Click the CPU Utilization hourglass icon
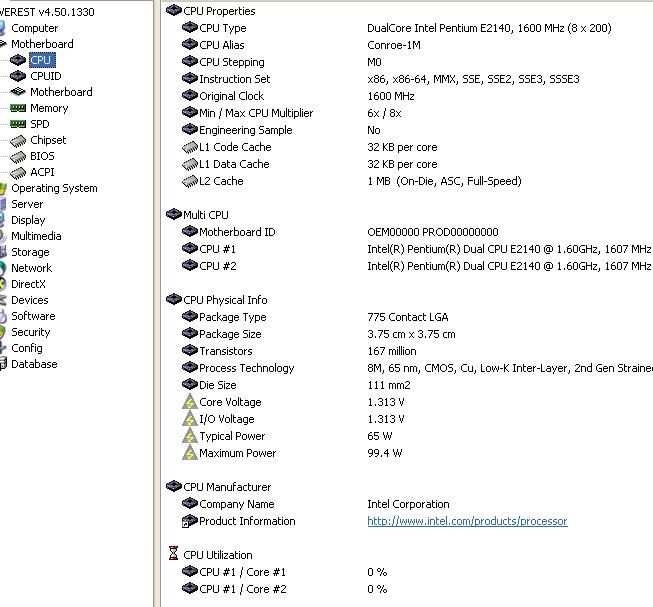This screenshot has width=653, height=607. (174, 553)
